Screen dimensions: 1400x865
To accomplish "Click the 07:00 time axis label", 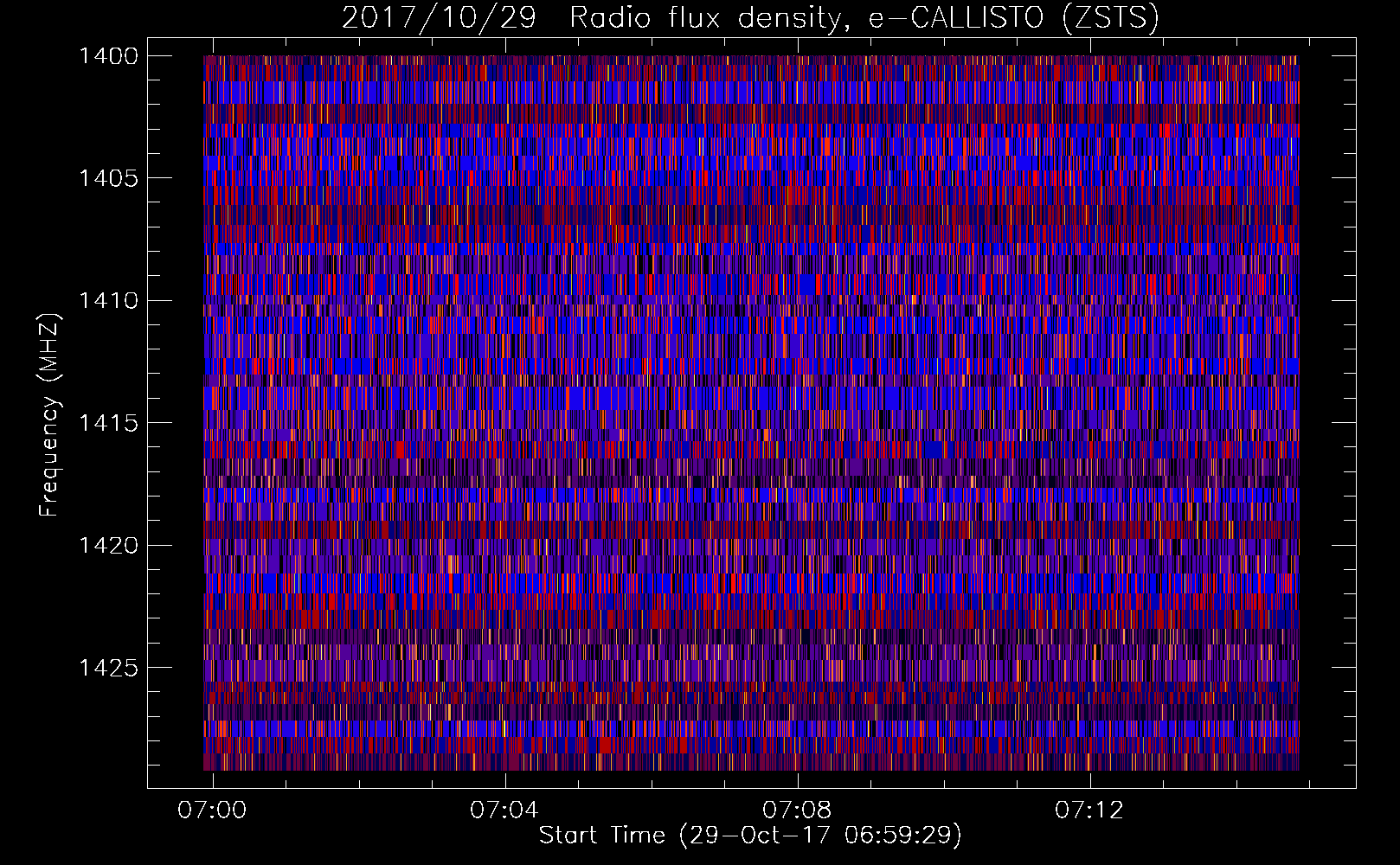I will coord(212,810).
